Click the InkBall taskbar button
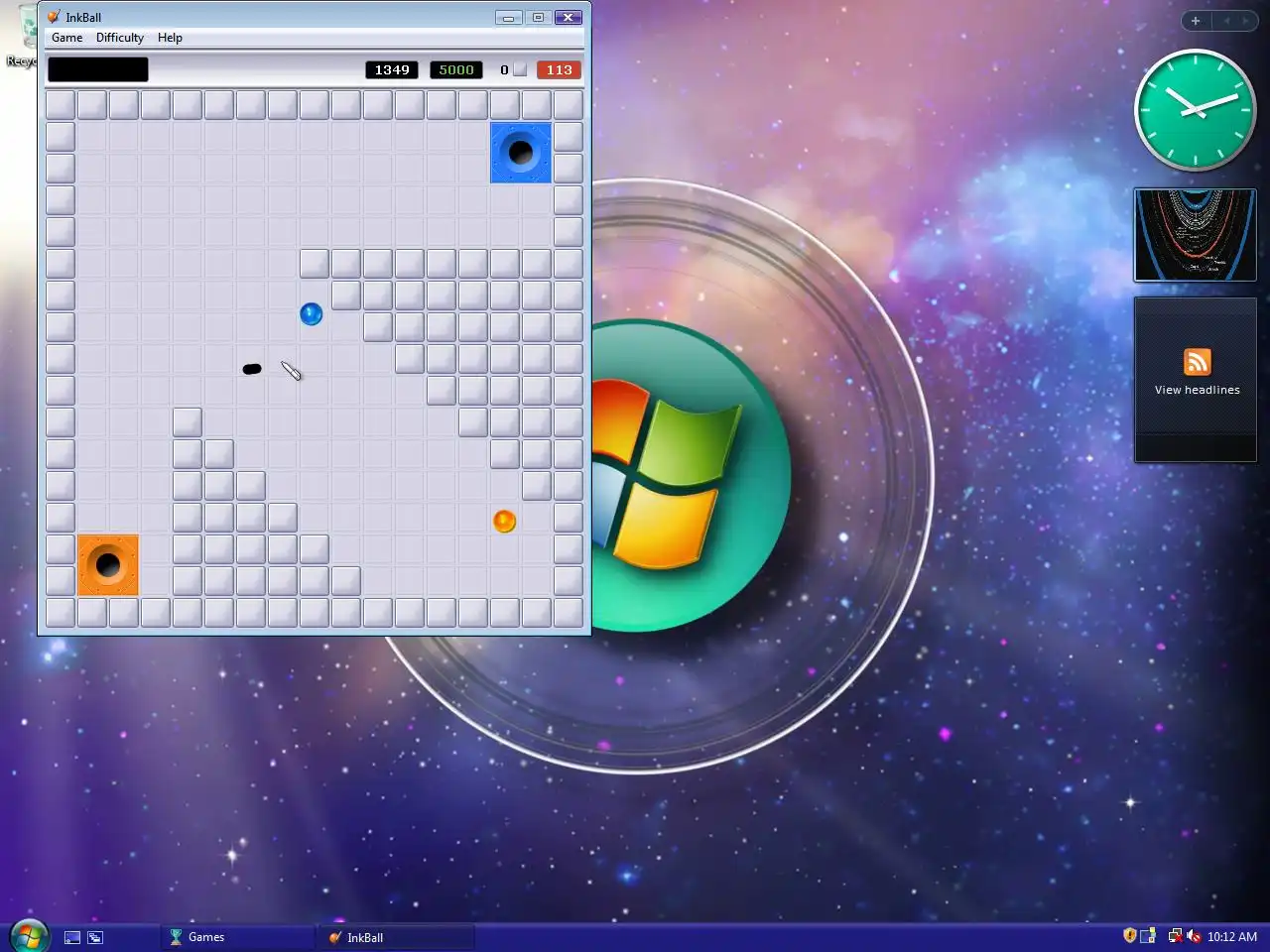Viewport: 1270px width, 952px height. (397, 937)
